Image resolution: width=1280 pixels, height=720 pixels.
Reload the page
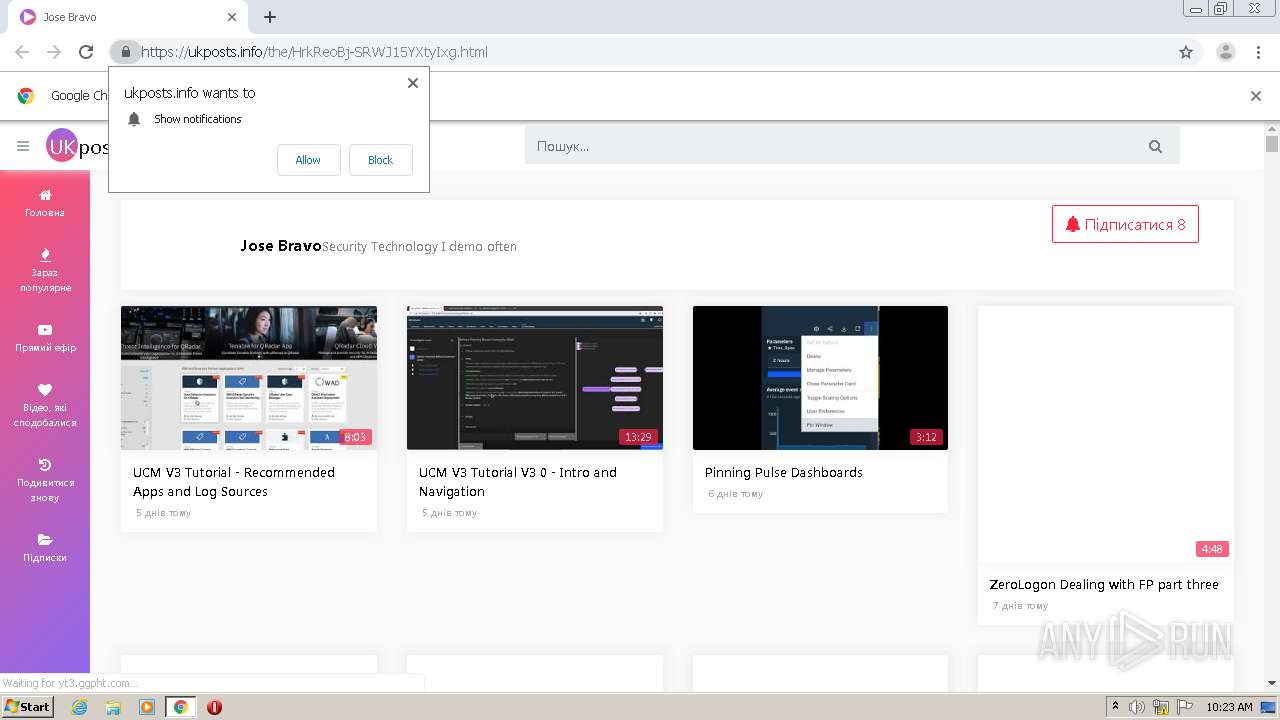click(86, 52)
